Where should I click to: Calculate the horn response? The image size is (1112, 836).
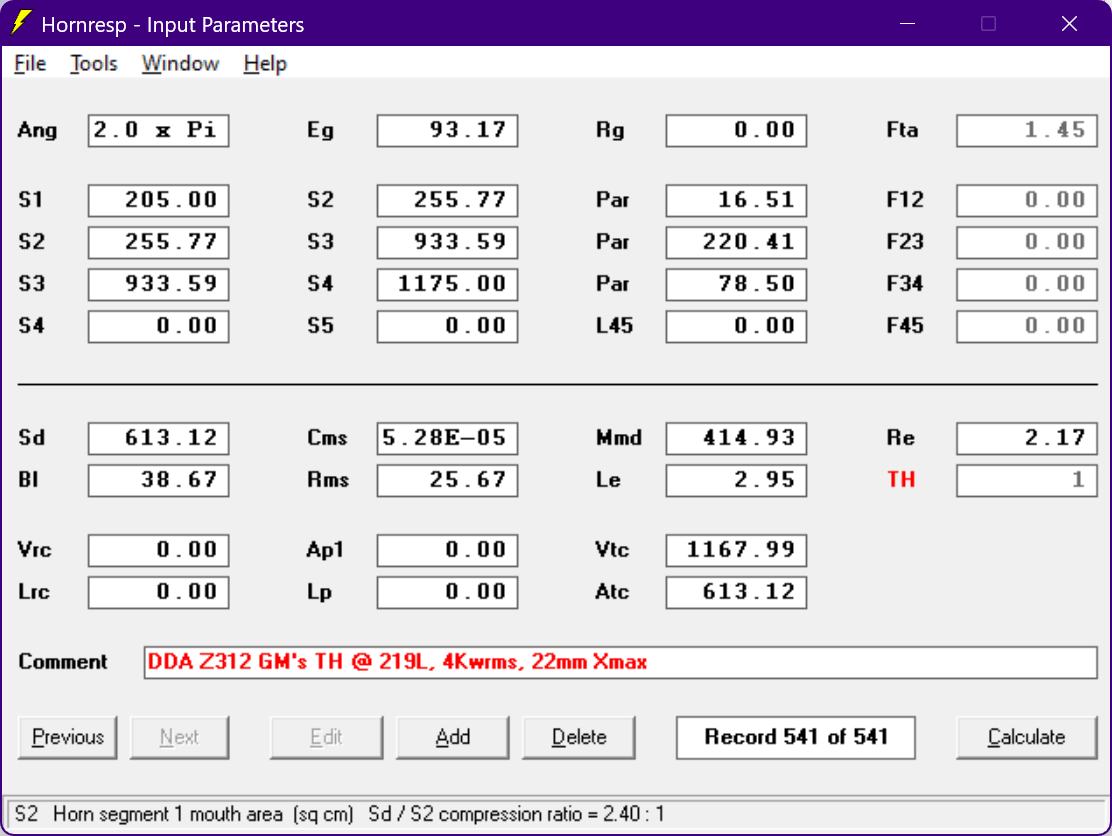[1026, 737]
